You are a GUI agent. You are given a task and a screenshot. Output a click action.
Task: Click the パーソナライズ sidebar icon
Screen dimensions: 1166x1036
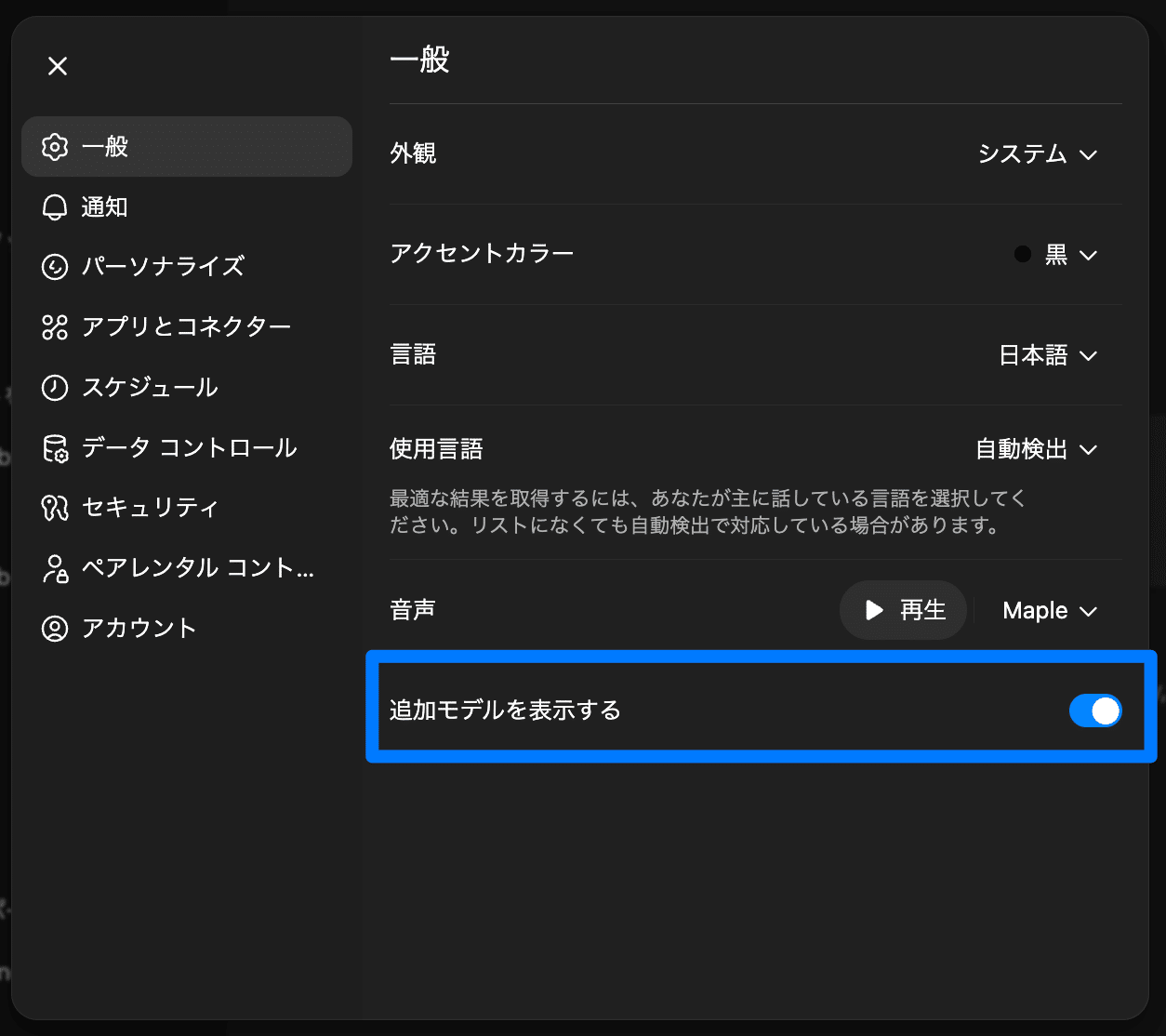point(55,267)
